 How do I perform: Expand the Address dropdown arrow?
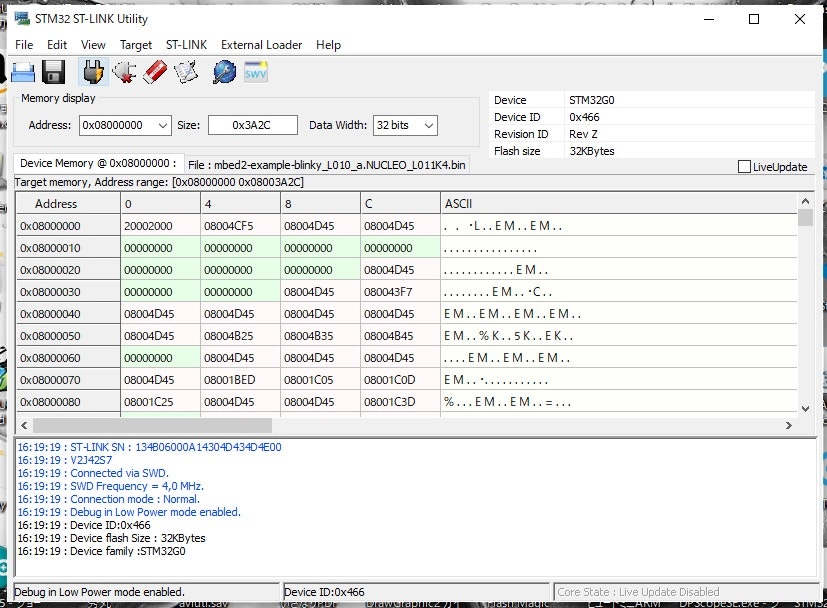(x=163, y=126)
